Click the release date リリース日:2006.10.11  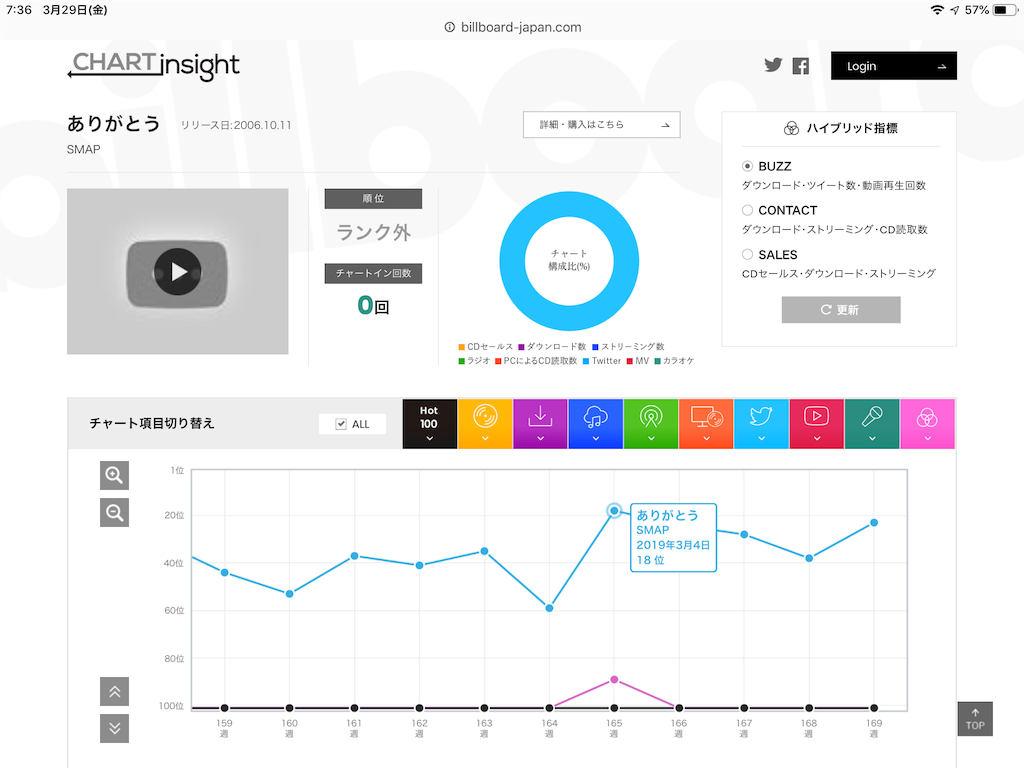tap(236, 125)
